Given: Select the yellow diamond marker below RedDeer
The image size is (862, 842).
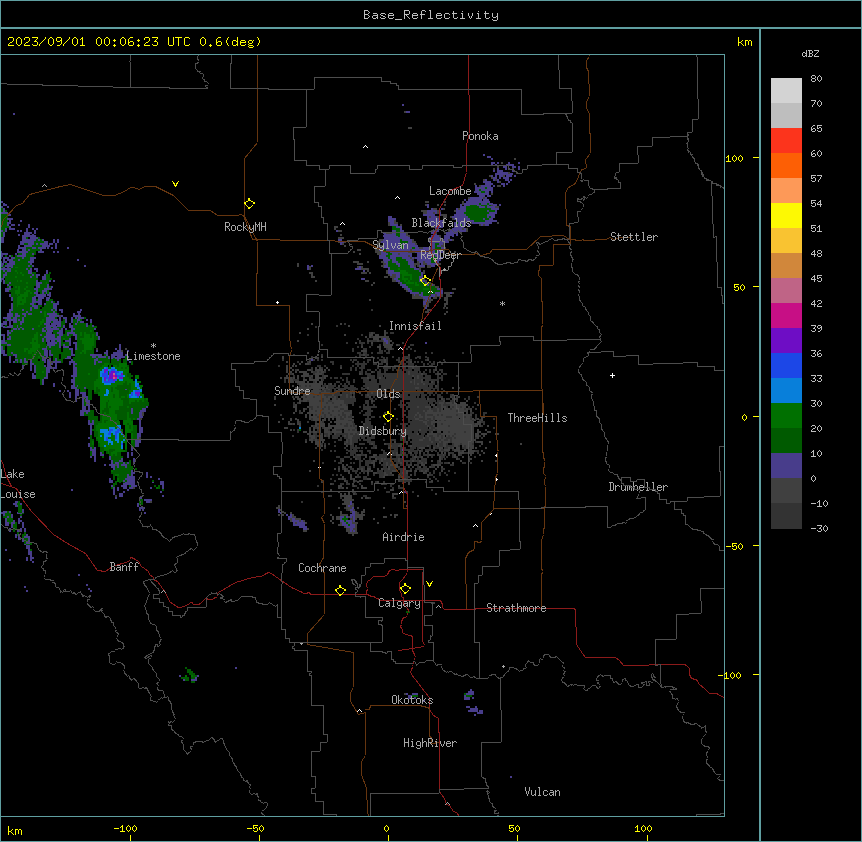Looking at the screenshot, I should (425, 281).
